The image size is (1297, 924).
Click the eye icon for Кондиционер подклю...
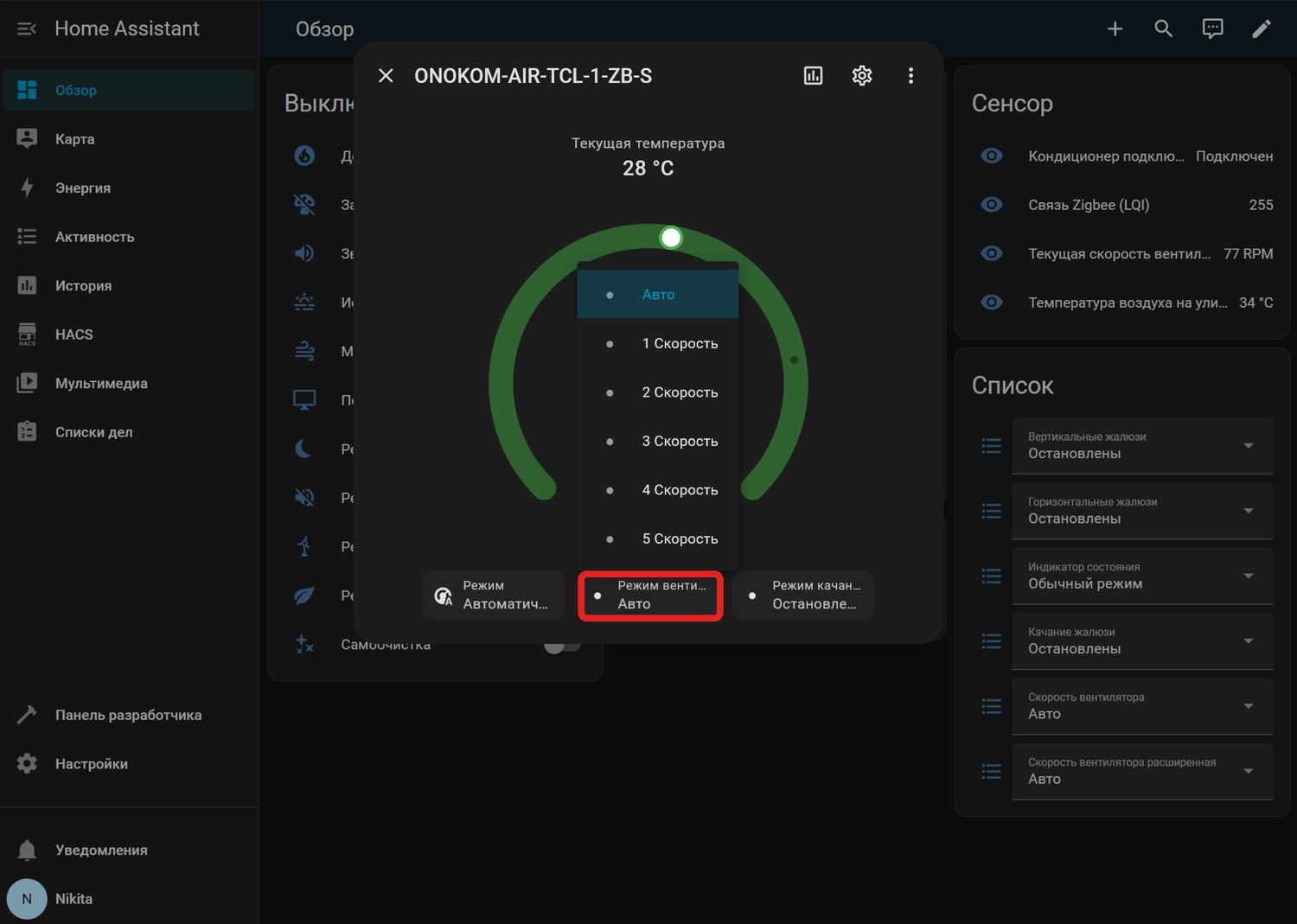(x=992, y=156)
